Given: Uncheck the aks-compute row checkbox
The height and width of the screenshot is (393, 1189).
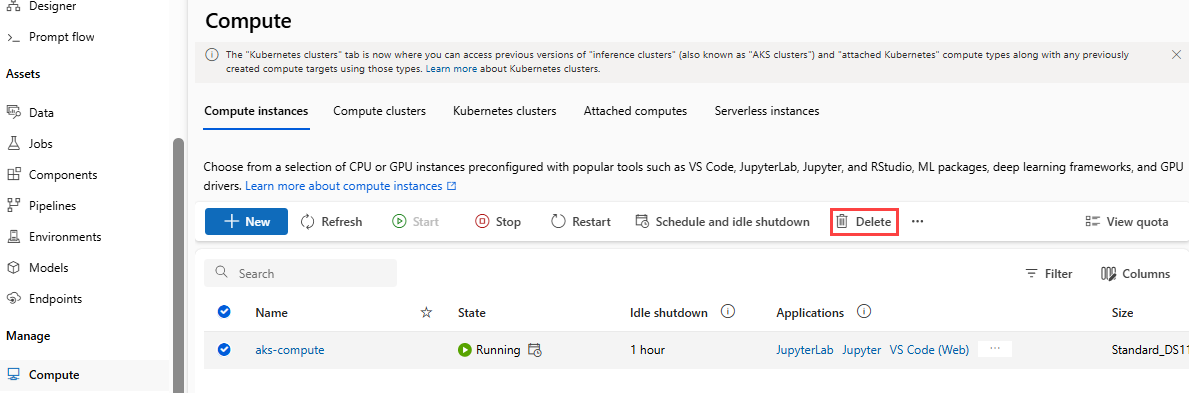Looking at the screenshot, I should pos(224,349).
